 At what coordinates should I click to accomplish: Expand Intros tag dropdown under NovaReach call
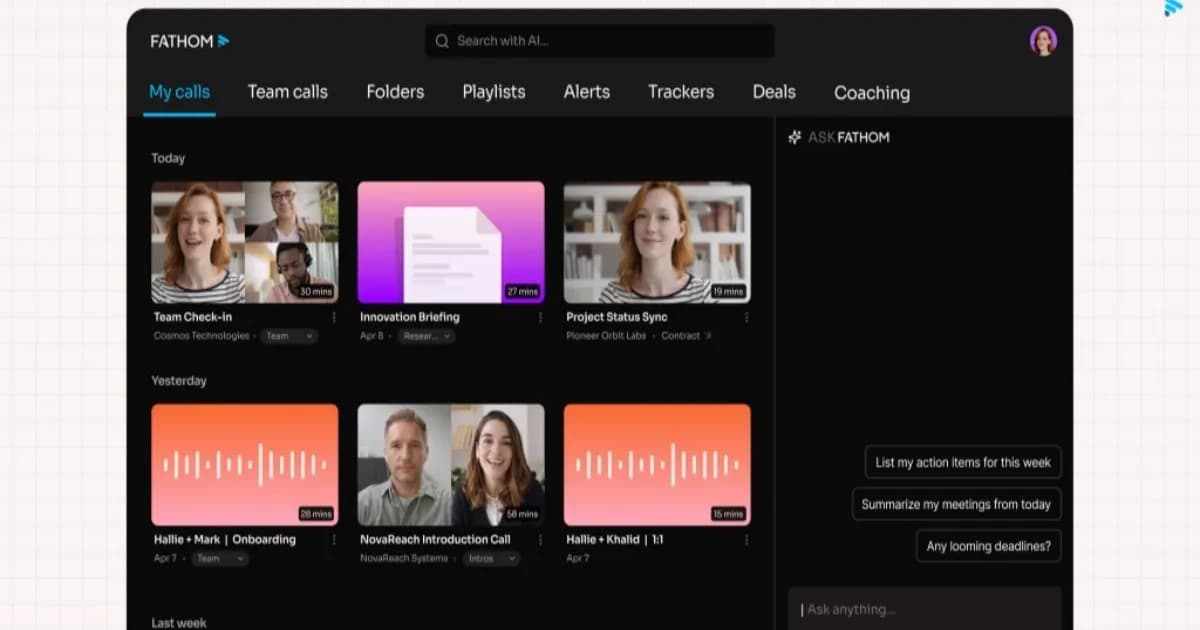click(491, 558)
